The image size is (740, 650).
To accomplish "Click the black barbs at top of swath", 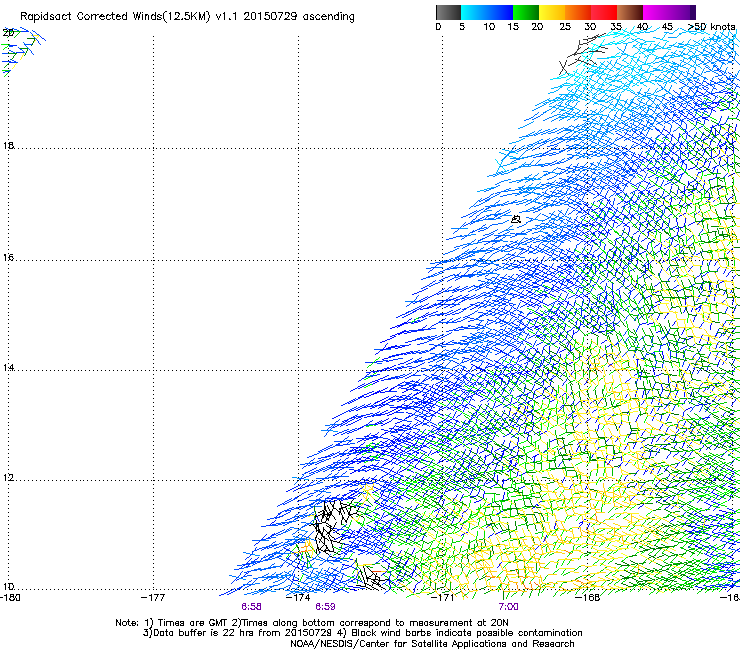I will point(581,53).
